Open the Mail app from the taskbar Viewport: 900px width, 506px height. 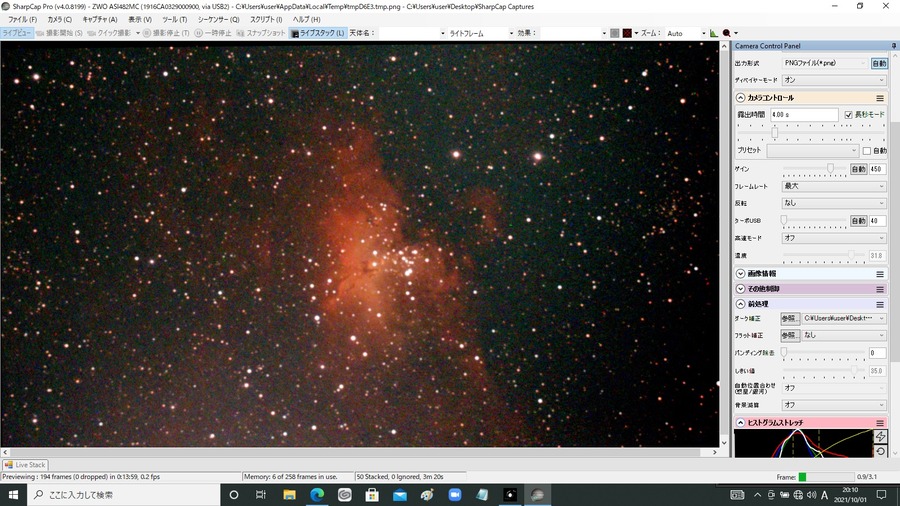pos(399,495)
